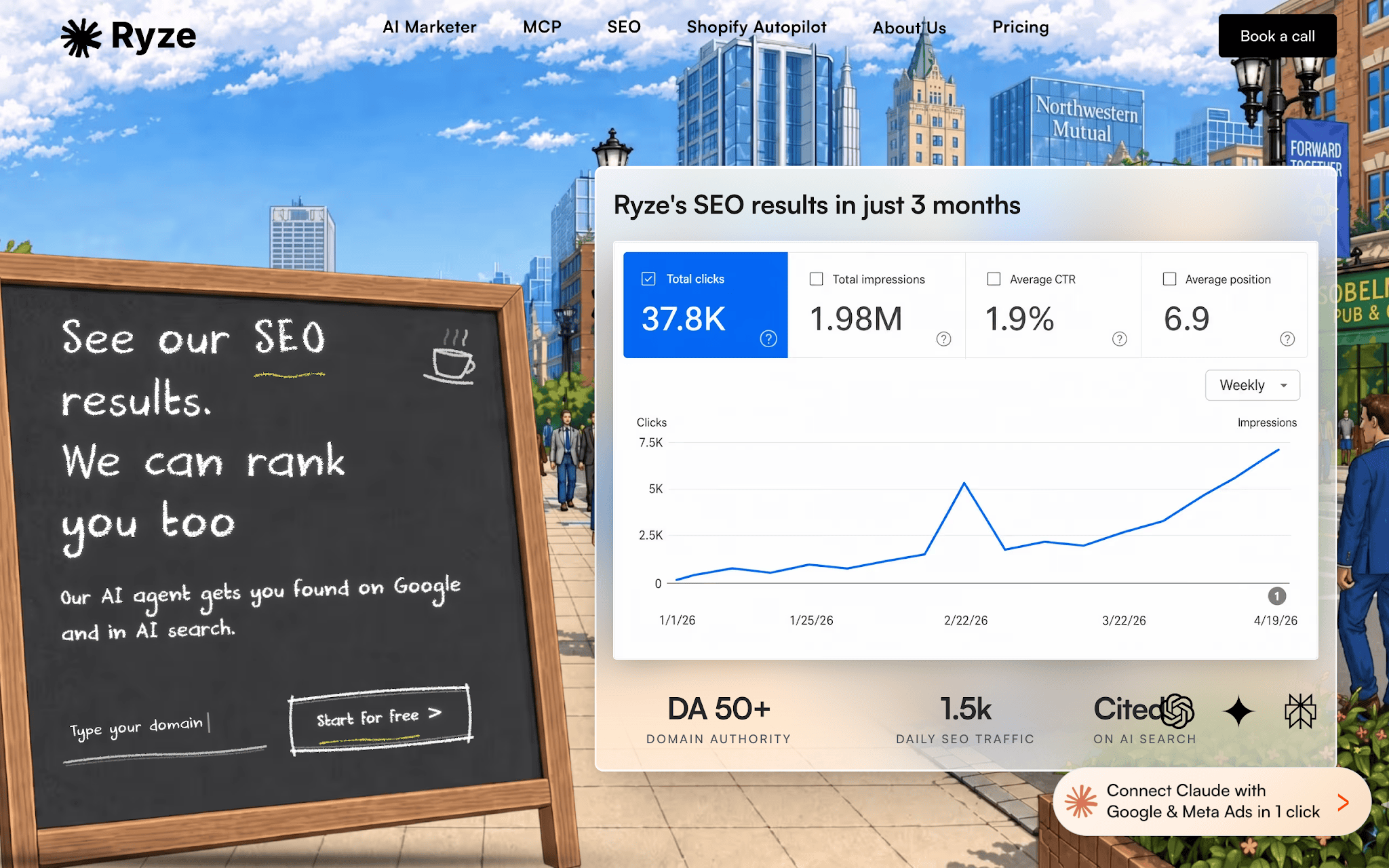Click the annotation marker 1 on chart timeline
1389x868 pixels.
pos(1276,596)
